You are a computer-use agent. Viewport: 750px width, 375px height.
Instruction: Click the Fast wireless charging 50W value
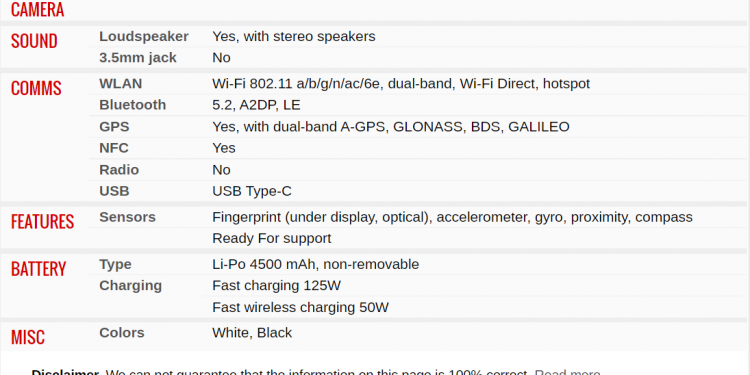(300, 307)
